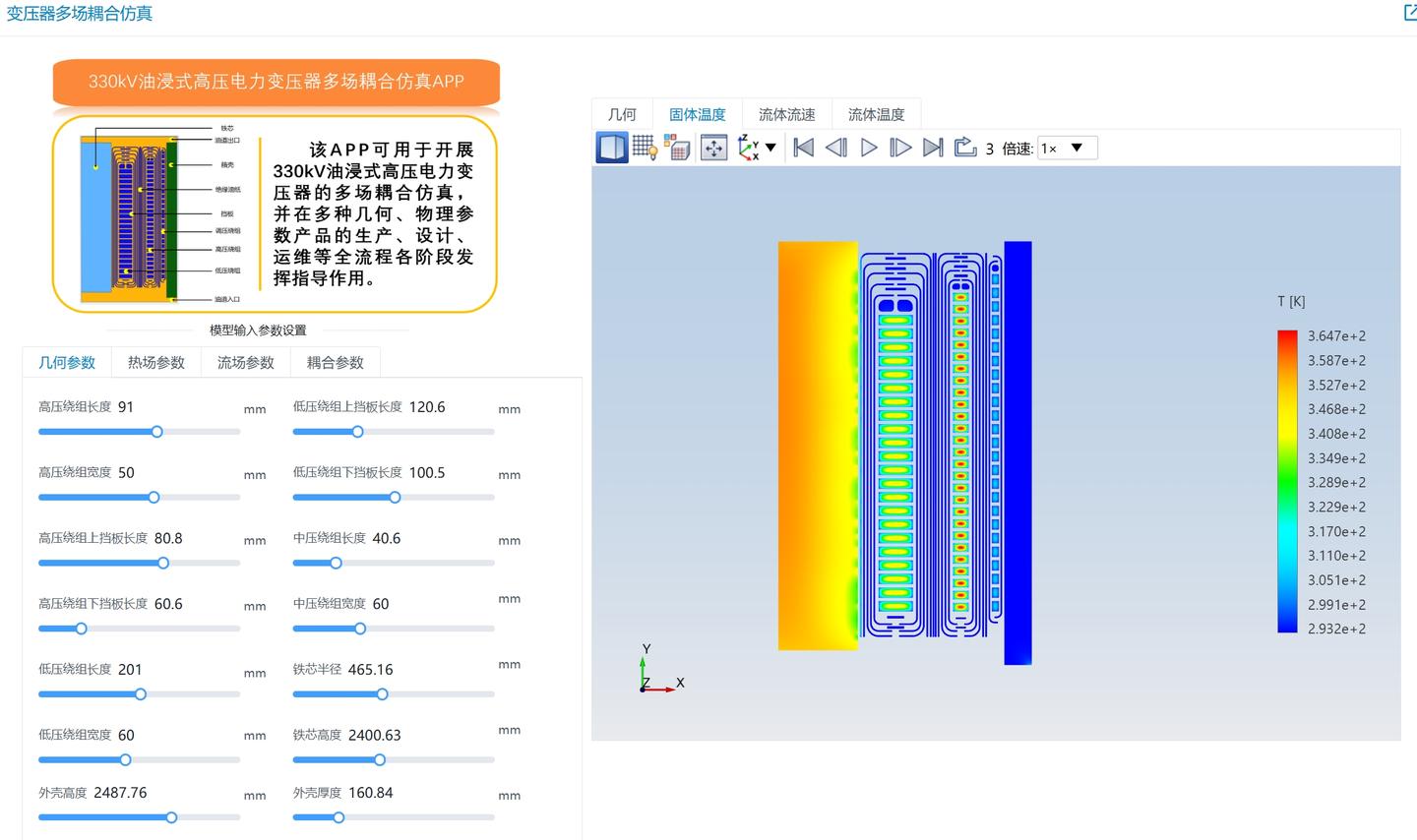Click the 铁芯高度 value 2400.63
Viewport: 1417px width, 840px height.
click(374, 735)
